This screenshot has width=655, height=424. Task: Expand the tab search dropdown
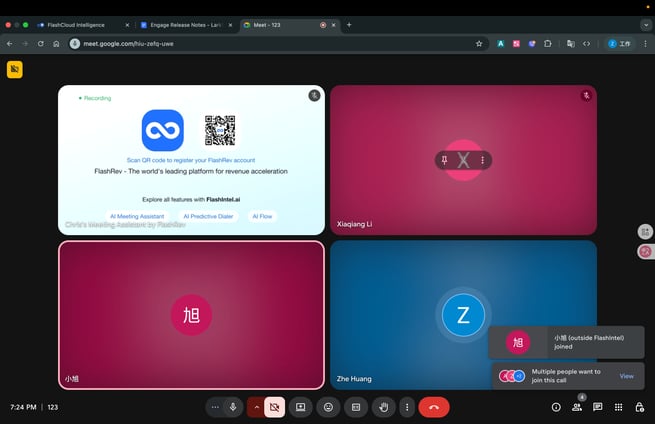click(x=646, y=25)
